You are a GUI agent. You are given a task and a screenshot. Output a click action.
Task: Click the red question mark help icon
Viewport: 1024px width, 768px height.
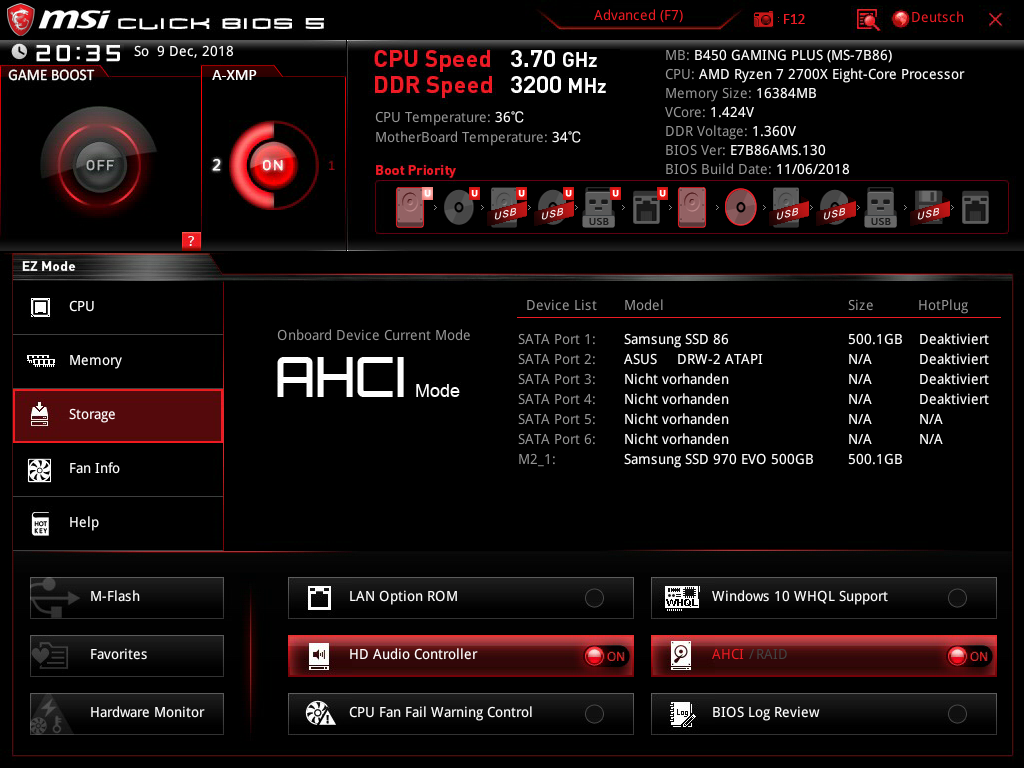[192, 240]
